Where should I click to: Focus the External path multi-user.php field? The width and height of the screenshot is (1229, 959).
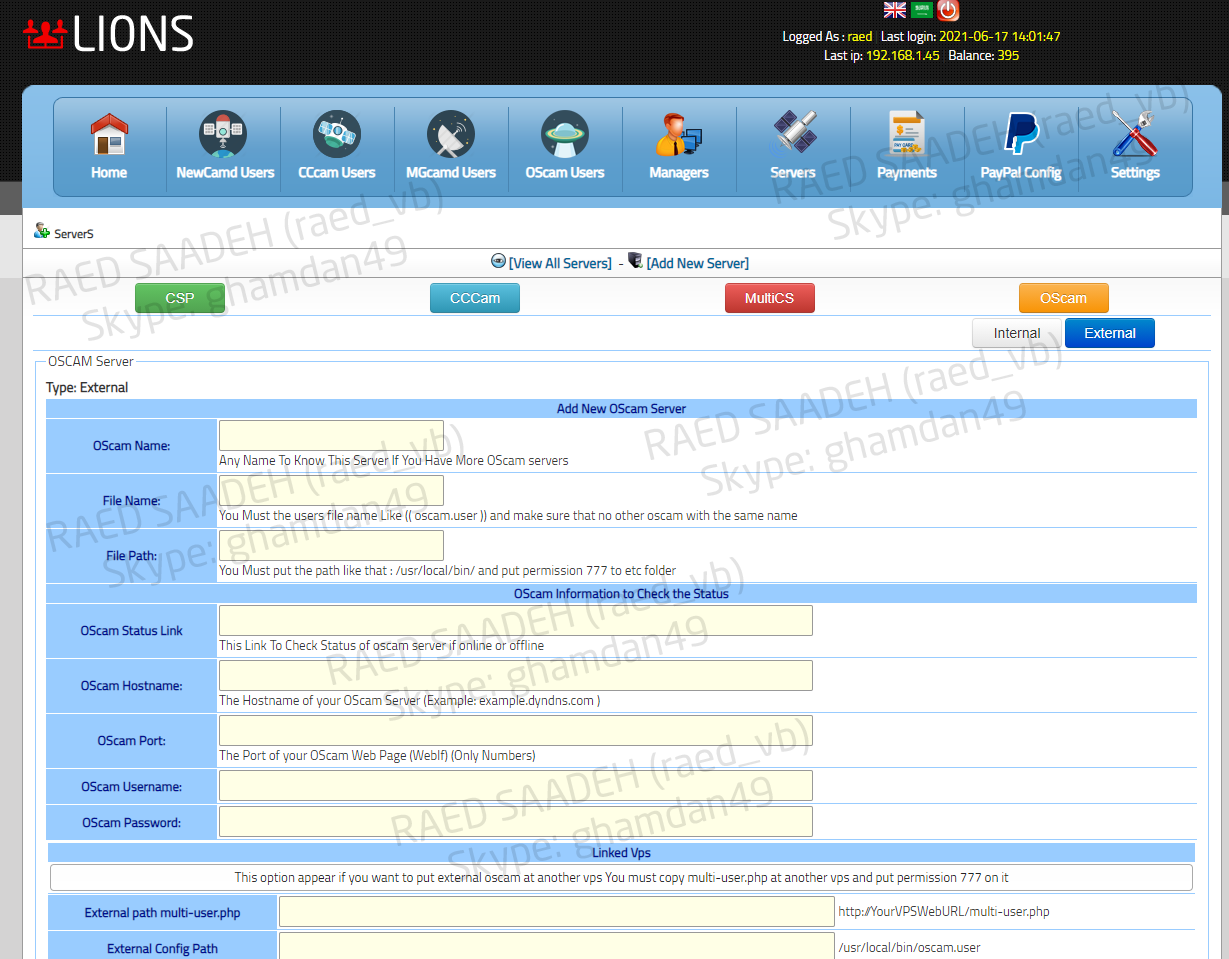click(556, 912)
